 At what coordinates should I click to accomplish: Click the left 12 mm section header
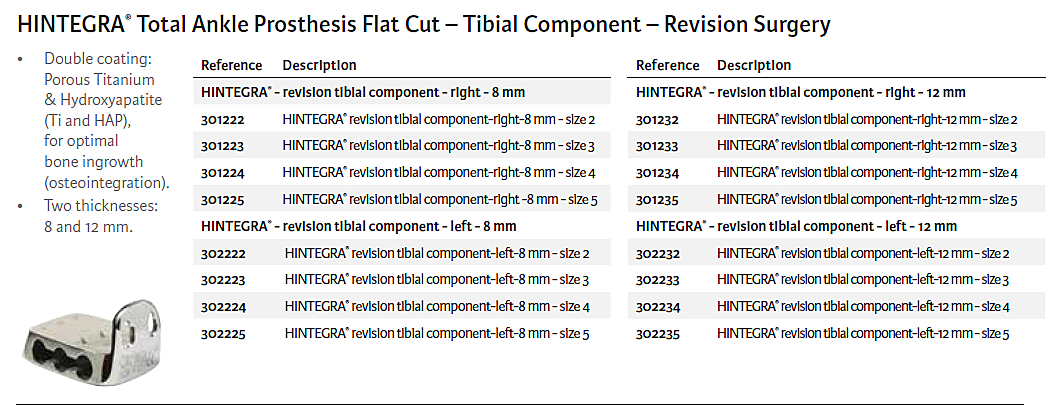(796, 226)
